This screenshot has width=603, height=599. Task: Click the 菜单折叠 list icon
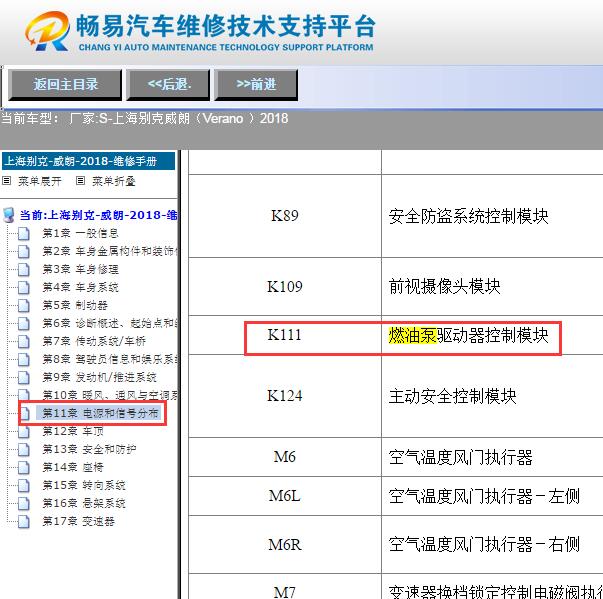coord(80,181)
